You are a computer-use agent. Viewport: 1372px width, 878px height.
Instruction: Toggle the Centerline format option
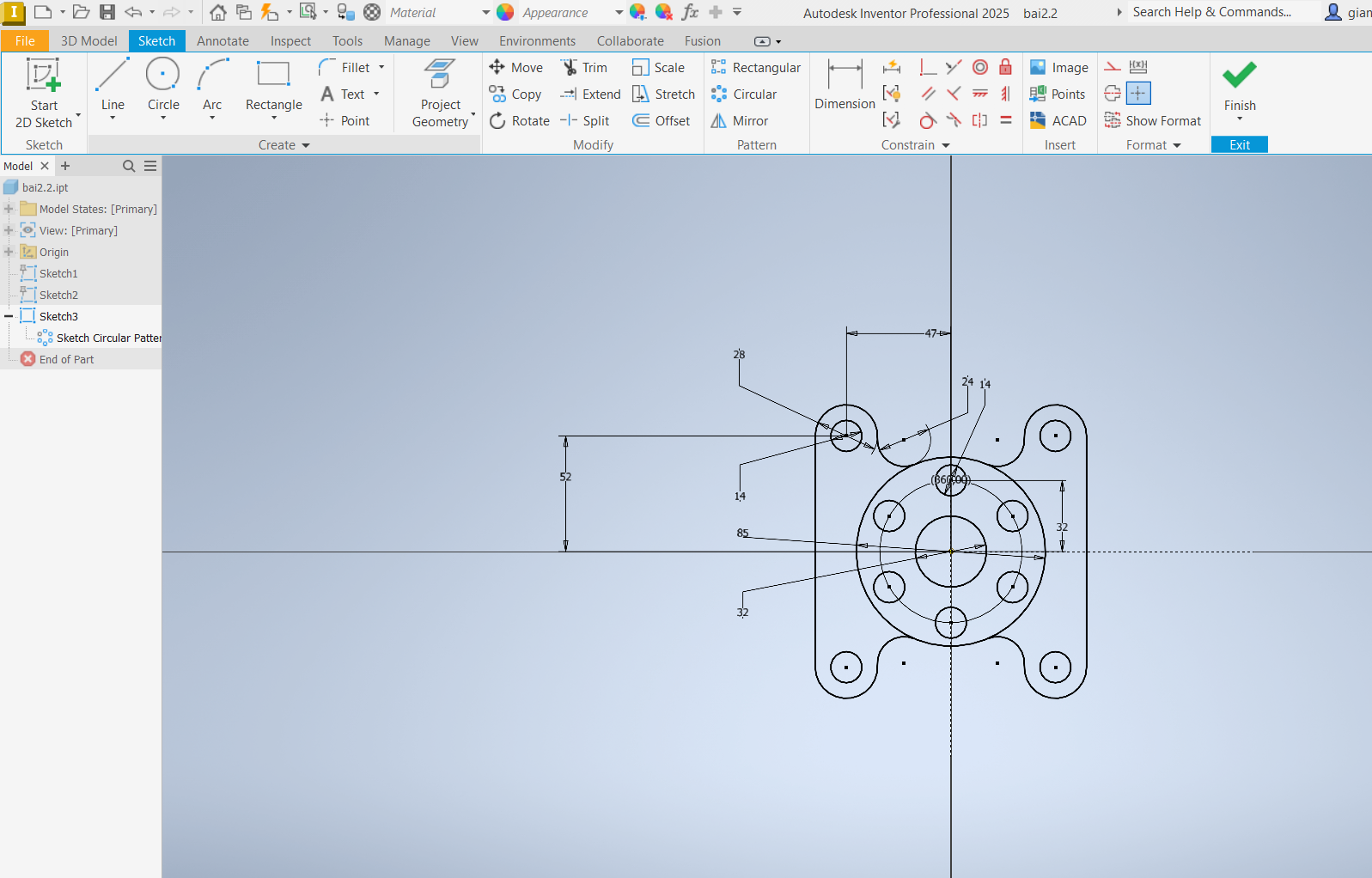(1113, 94)
